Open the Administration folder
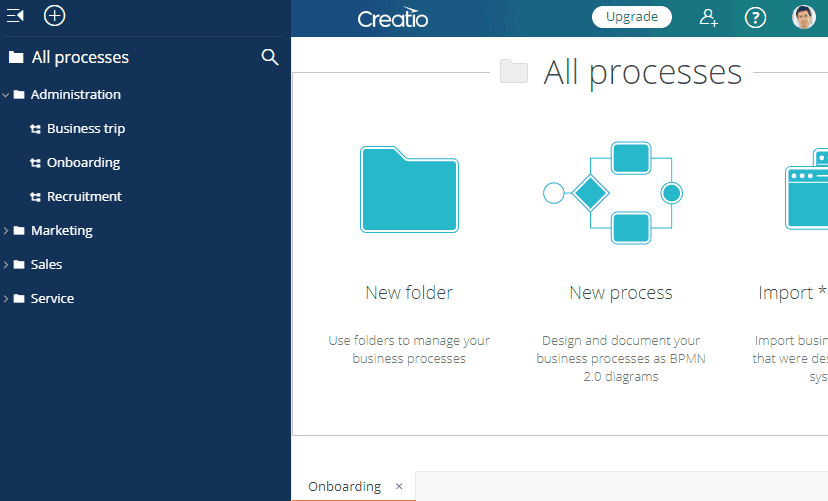 tap(76, 94)
